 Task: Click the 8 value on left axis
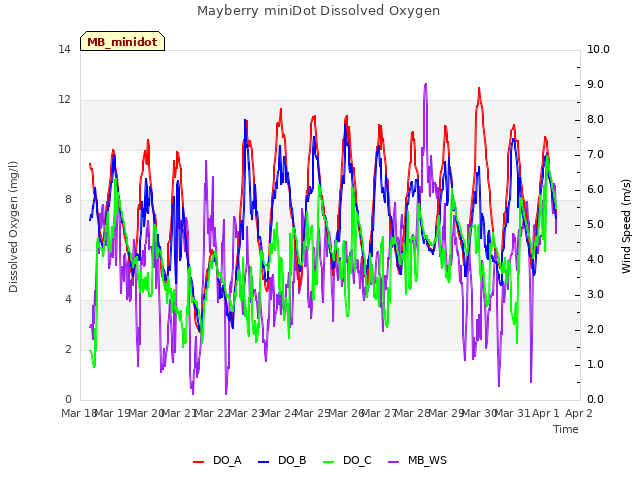click(x=68, y=200)
